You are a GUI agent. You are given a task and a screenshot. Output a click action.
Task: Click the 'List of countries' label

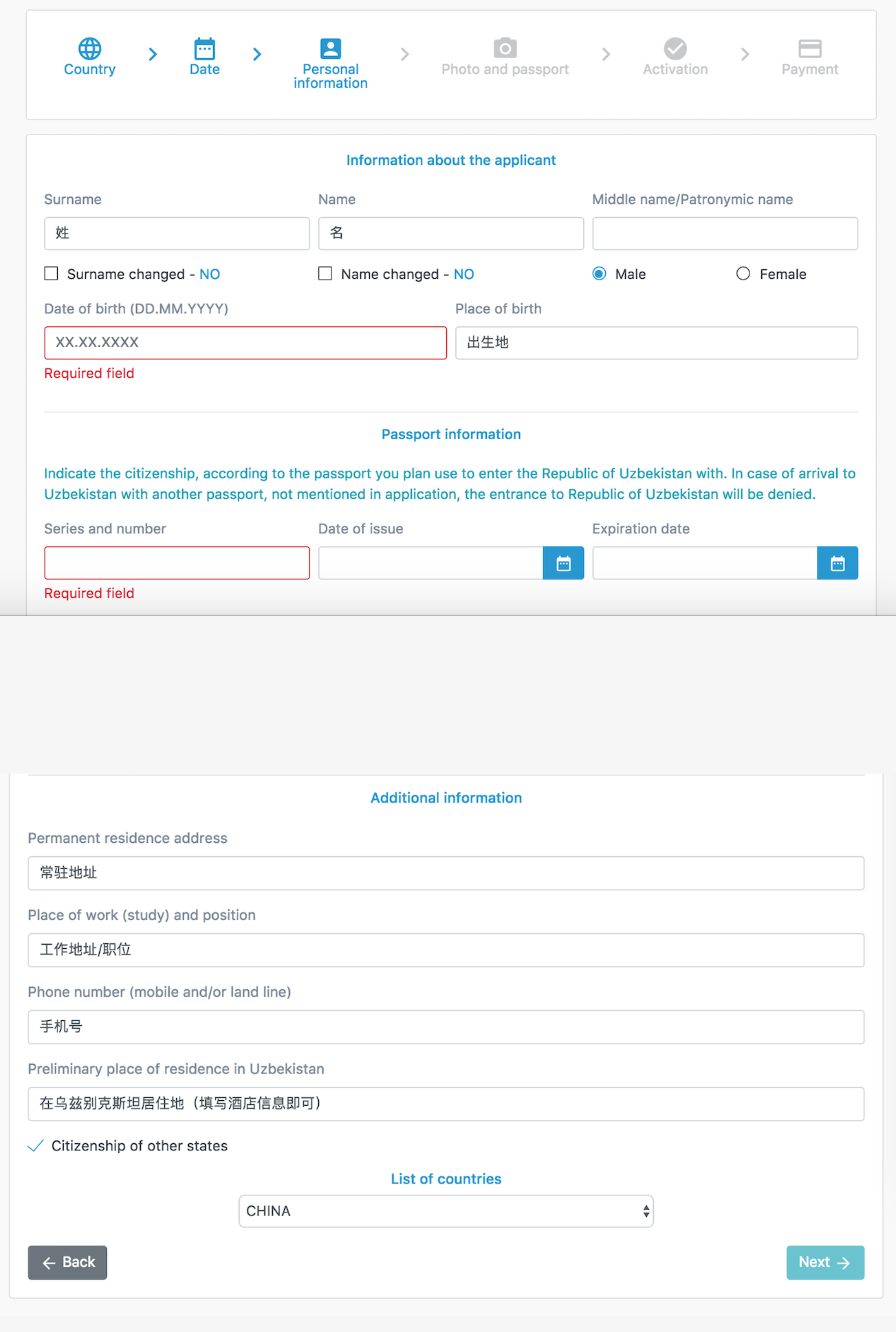pos(446,1179)
